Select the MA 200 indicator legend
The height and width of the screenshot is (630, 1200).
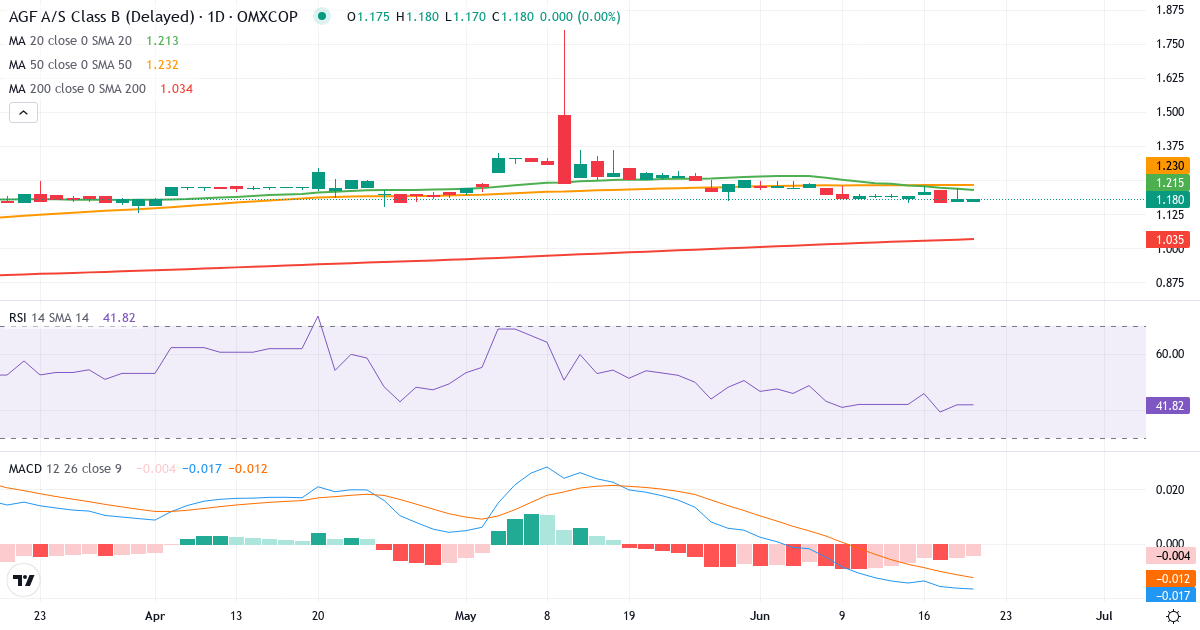click(77, 89)
